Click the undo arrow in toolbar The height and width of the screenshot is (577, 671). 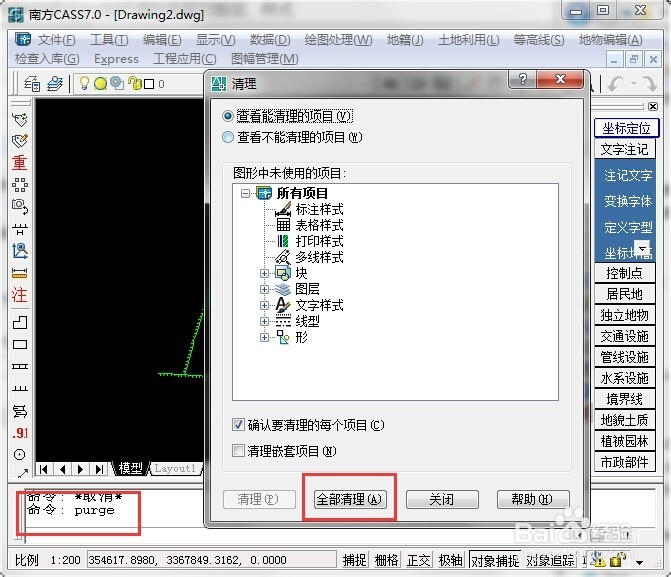(x=615, y=83)
